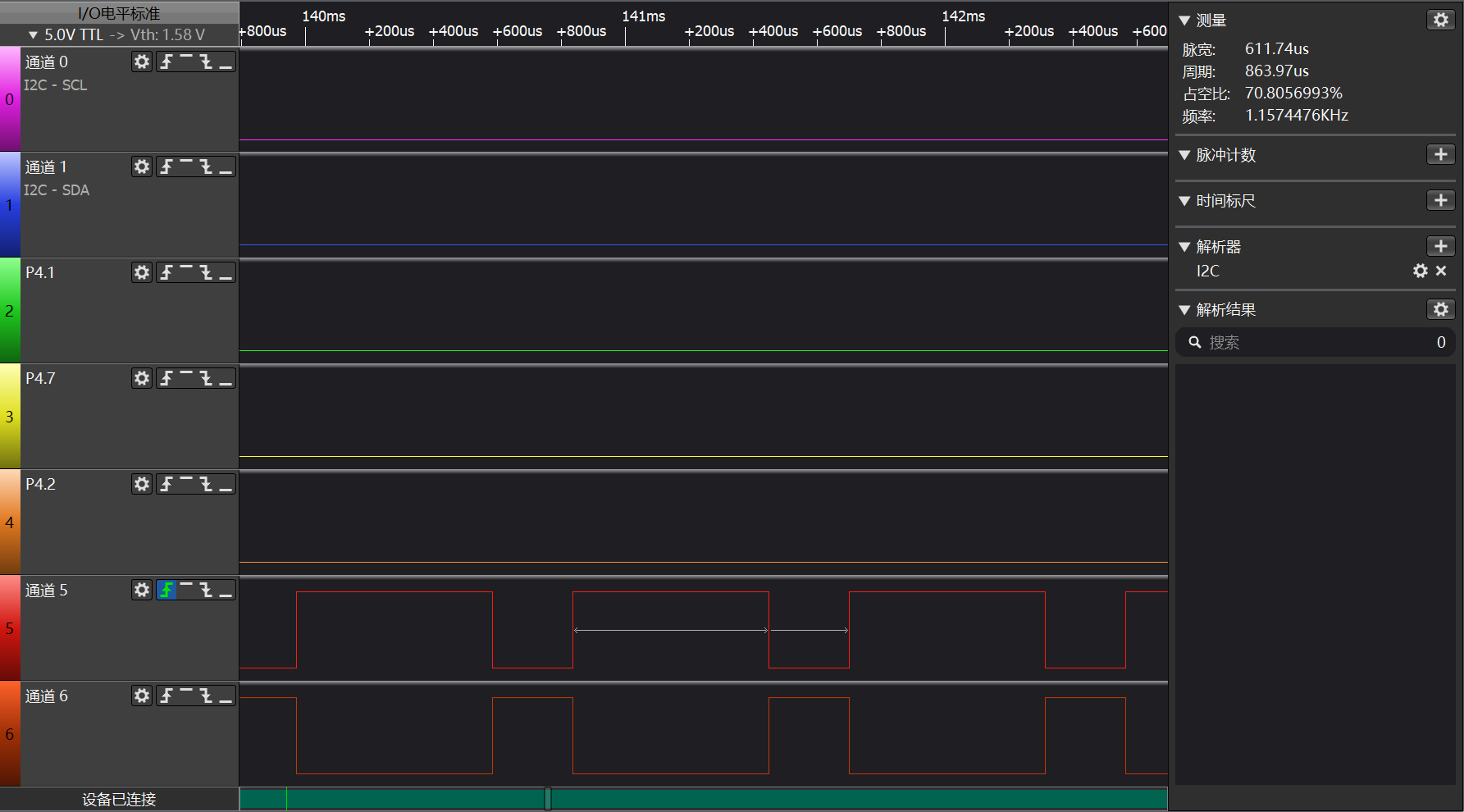Toggle low level trigger on 通道 5

pyautogui.click(x=226, y=590)
